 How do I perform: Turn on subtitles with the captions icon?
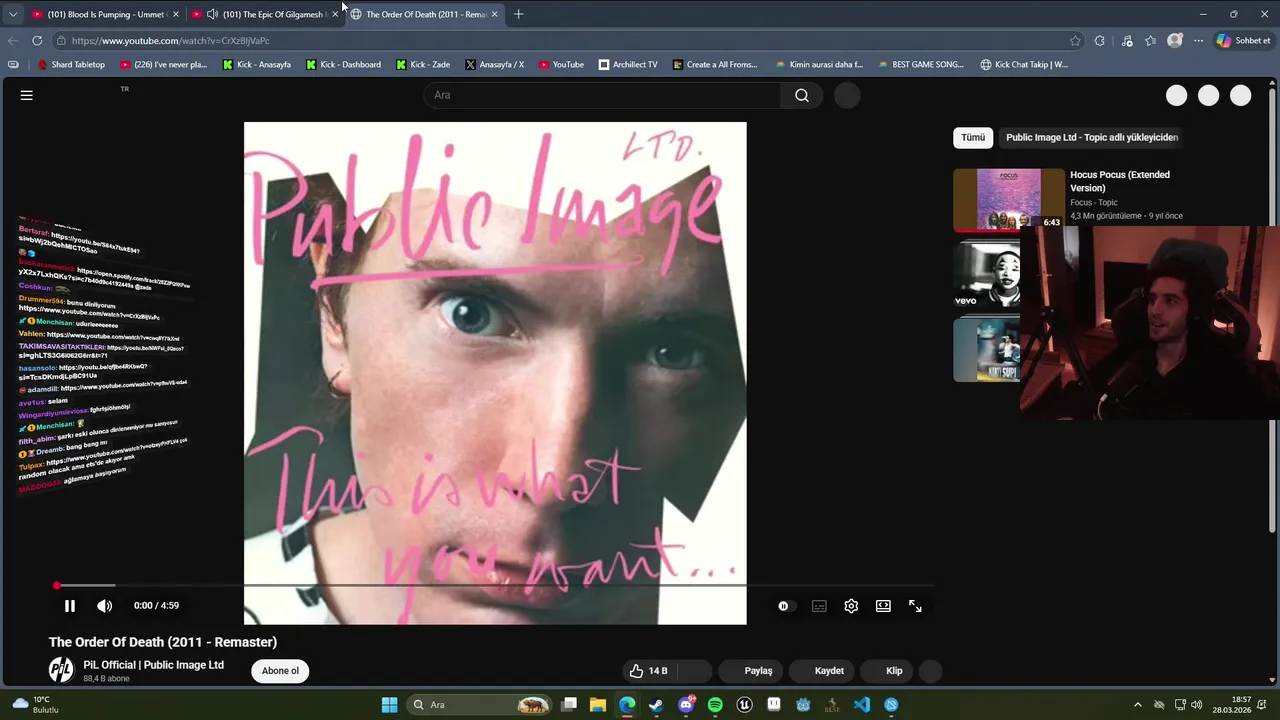pos(819,606)
